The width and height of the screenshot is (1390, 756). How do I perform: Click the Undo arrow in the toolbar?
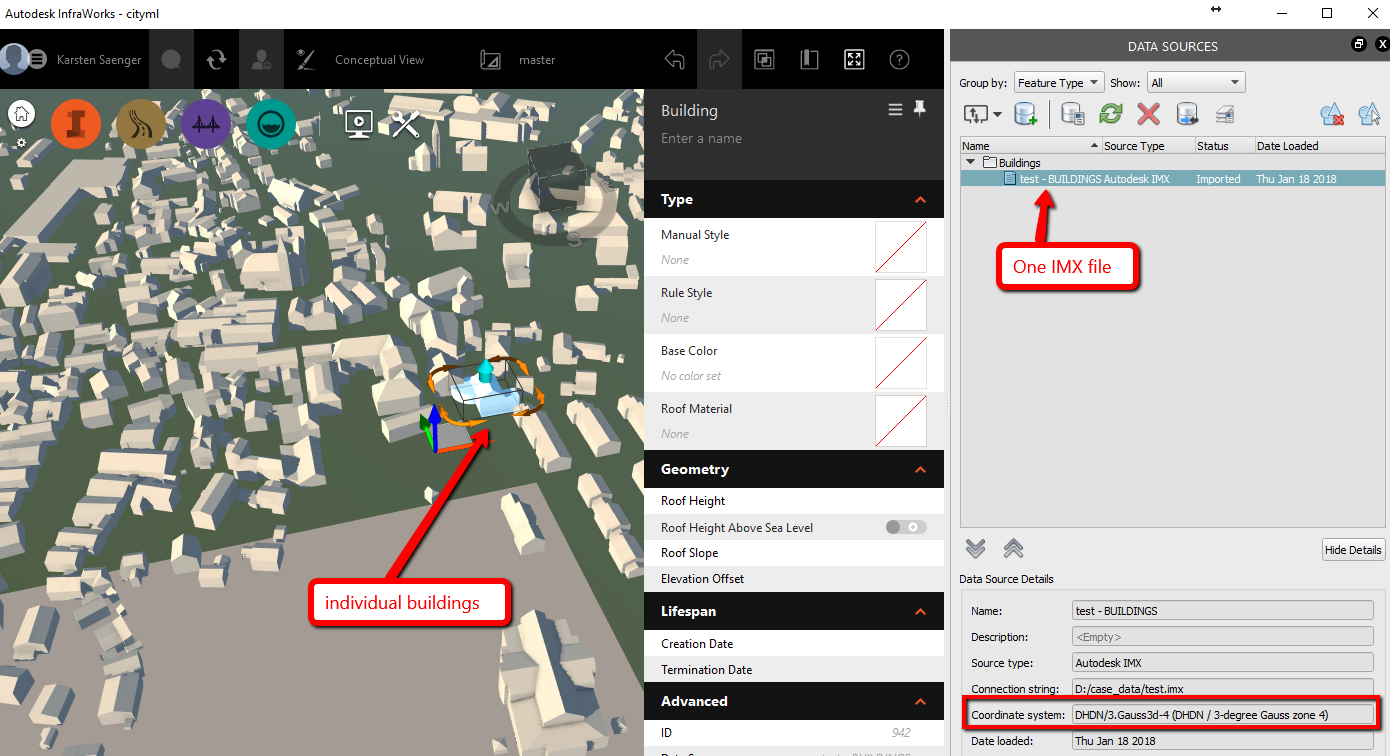[x=675, y=59]
